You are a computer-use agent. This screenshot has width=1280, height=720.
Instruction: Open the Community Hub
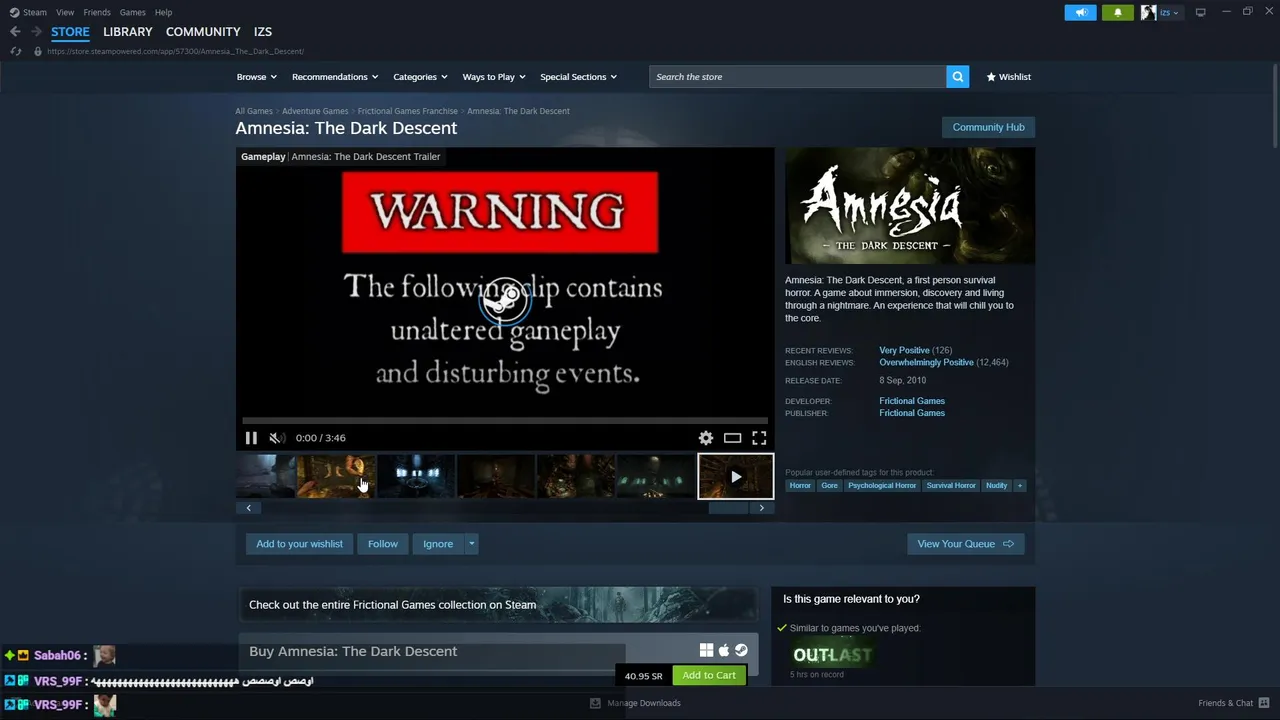coord(988,127)
